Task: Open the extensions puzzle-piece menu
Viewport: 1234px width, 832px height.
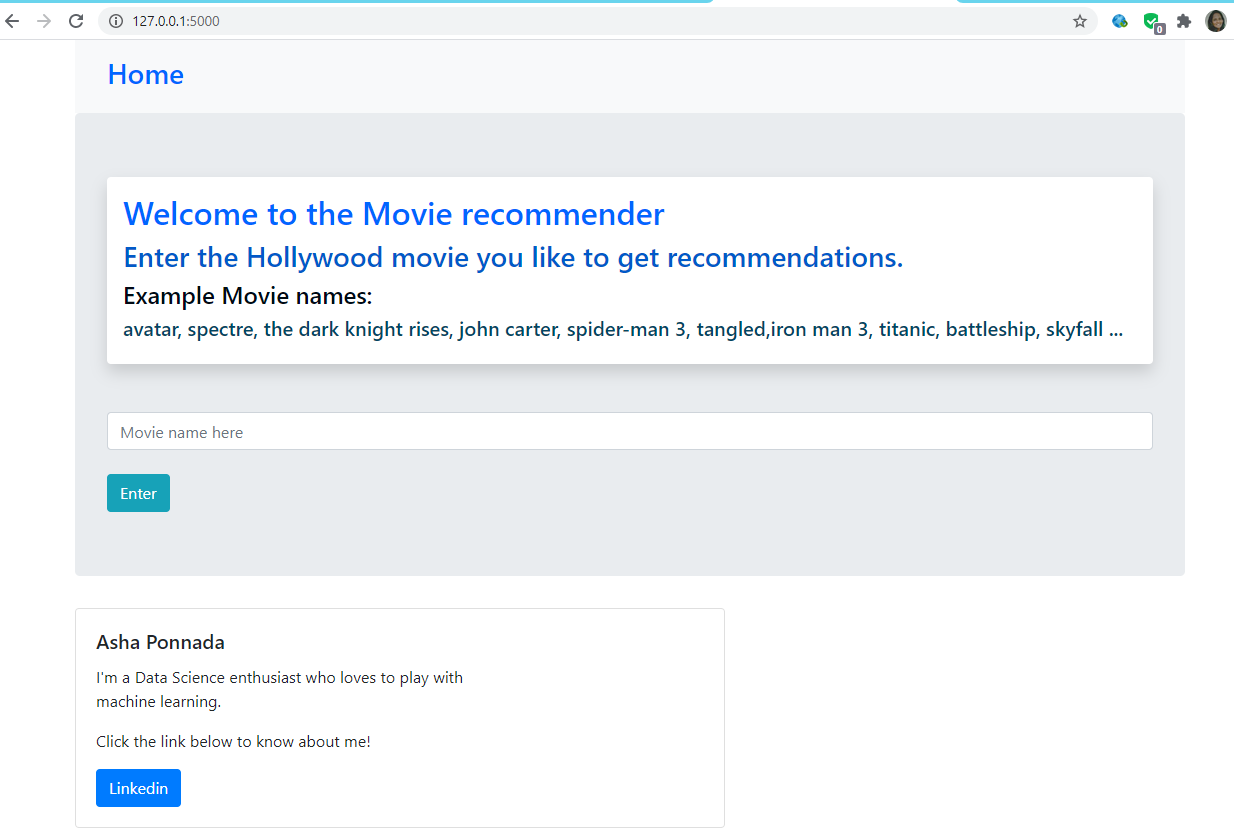Action: coord(1184,20)
